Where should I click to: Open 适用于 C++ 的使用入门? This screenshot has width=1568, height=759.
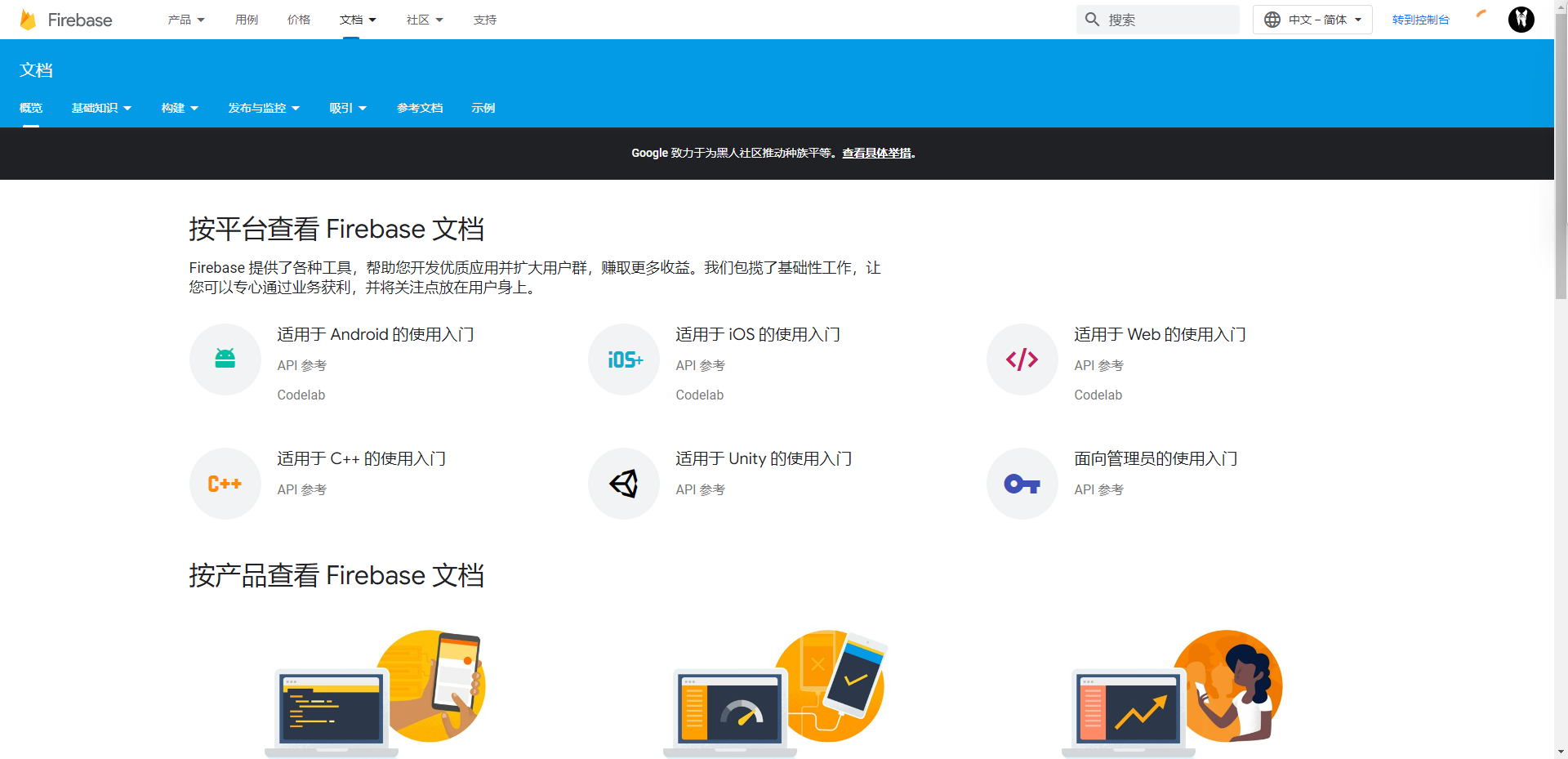pos(362,458)
